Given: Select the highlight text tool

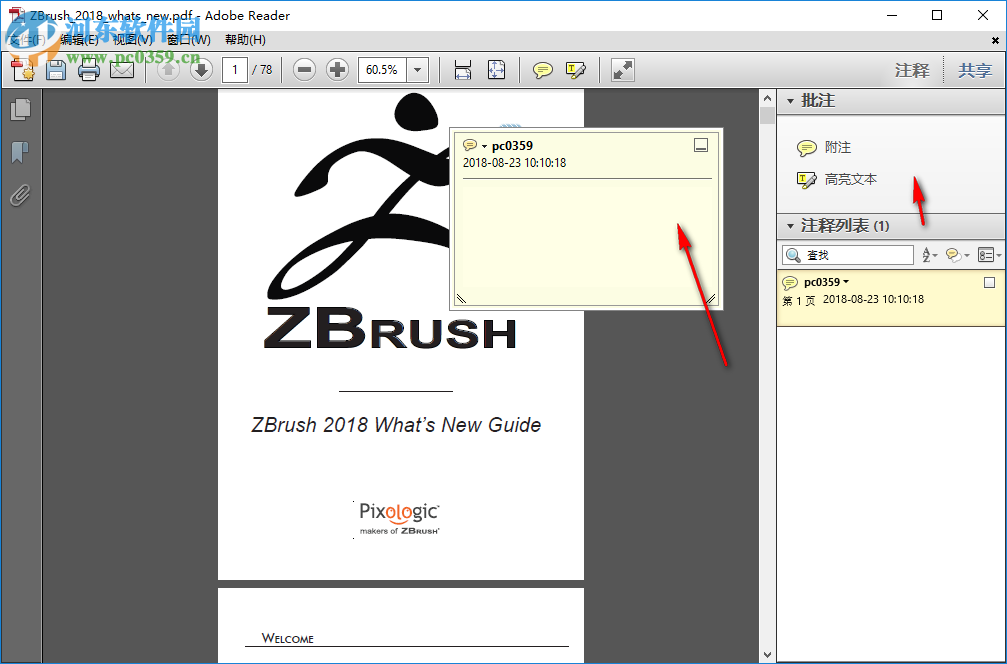Looking at the screenshot, I should (576, 70).
